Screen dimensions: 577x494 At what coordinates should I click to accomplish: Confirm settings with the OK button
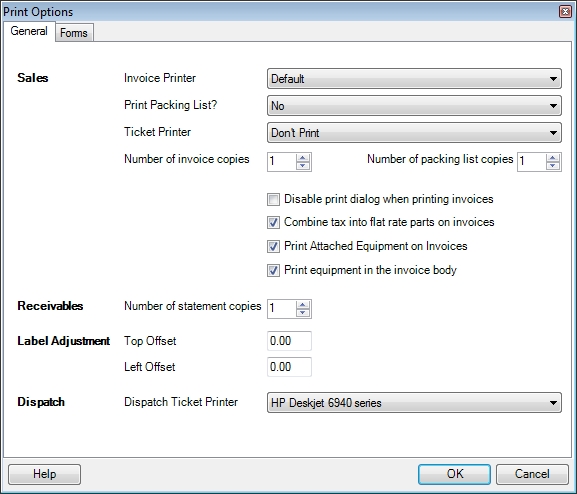pyautogui.click(x=454, y=474)
